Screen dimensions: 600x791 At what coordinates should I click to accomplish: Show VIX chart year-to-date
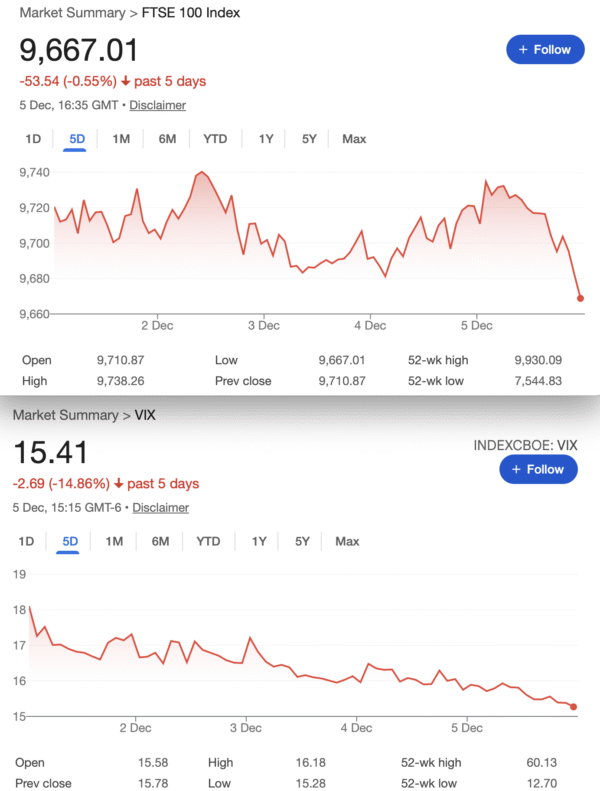pyautogui.click(x=208, y=541)
